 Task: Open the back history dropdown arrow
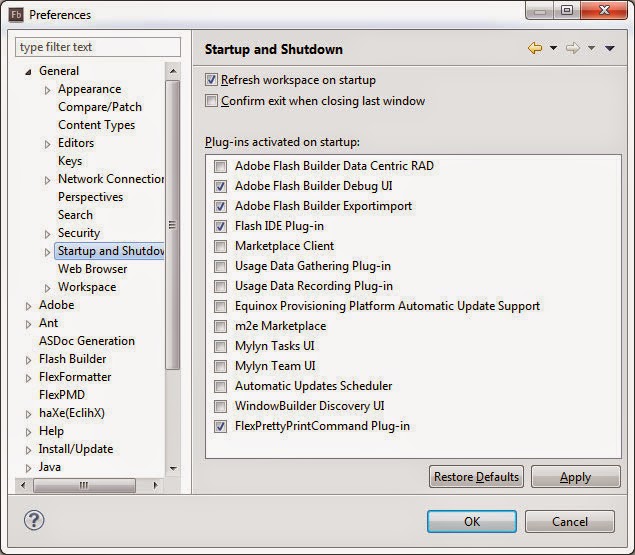[553, 48]
